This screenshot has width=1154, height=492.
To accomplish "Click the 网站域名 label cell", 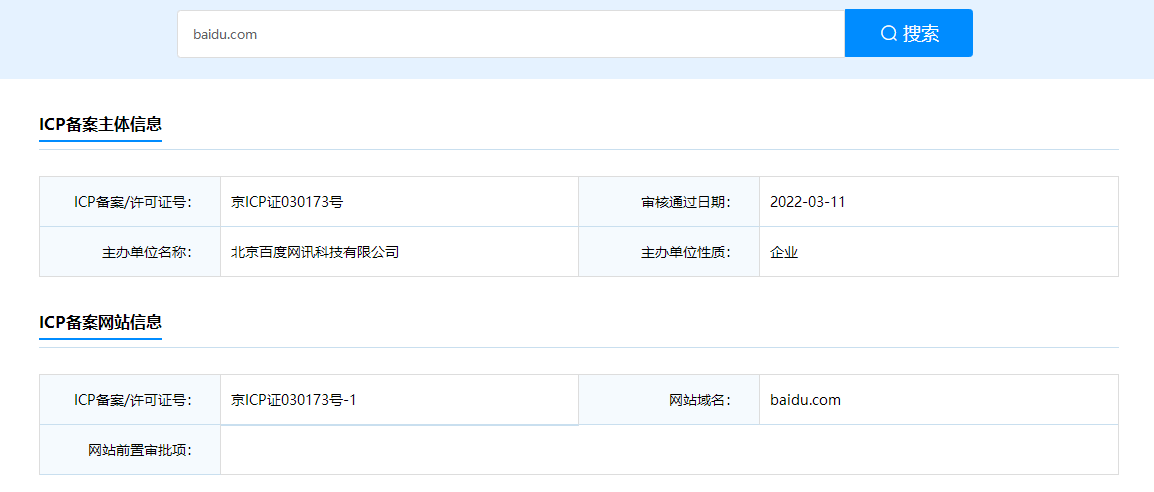I will click(669, 400).
